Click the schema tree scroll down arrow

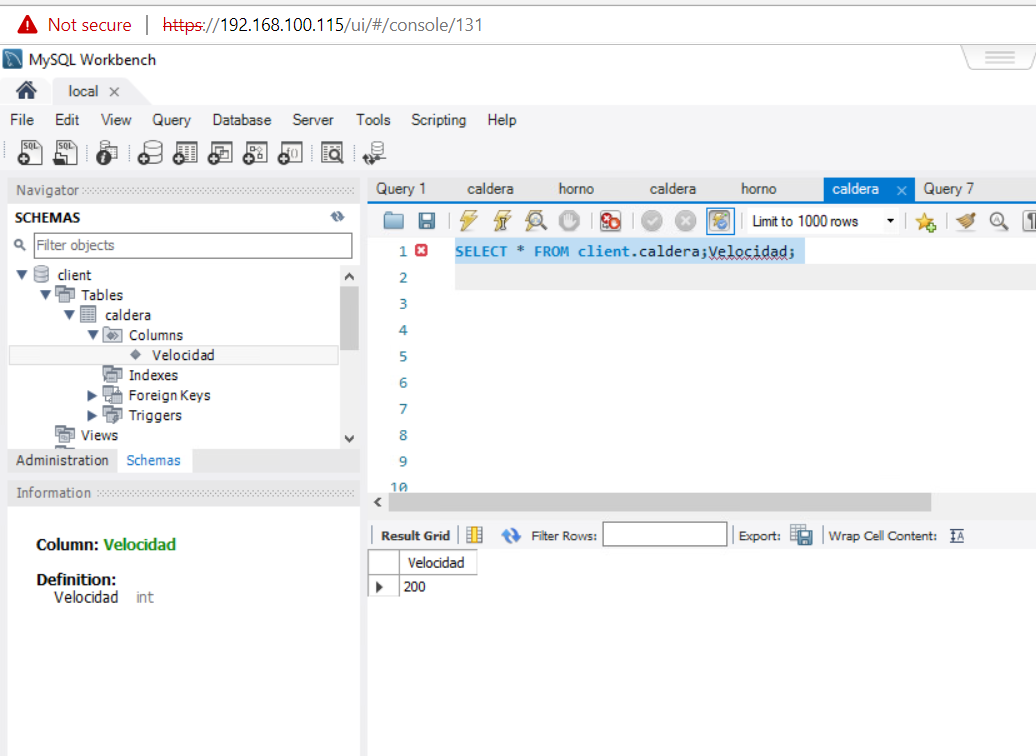(x=350, y=438)
